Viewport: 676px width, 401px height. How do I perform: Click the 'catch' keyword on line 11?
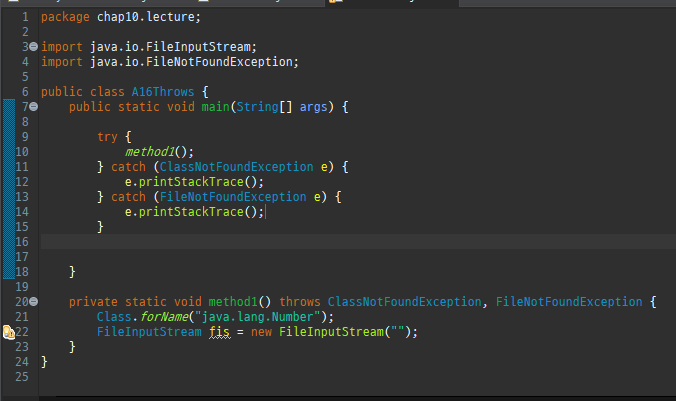(x=128, y=167)
